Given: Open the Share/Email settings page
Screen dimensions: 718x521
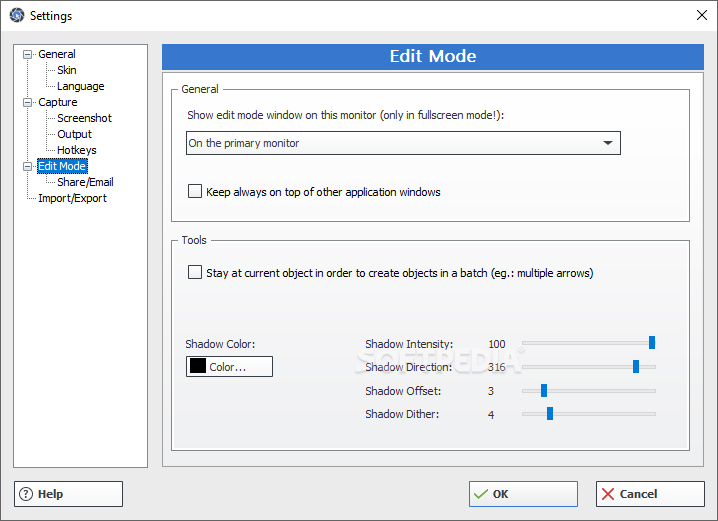Looking at the screenshot, I should (x=85, y=182).
